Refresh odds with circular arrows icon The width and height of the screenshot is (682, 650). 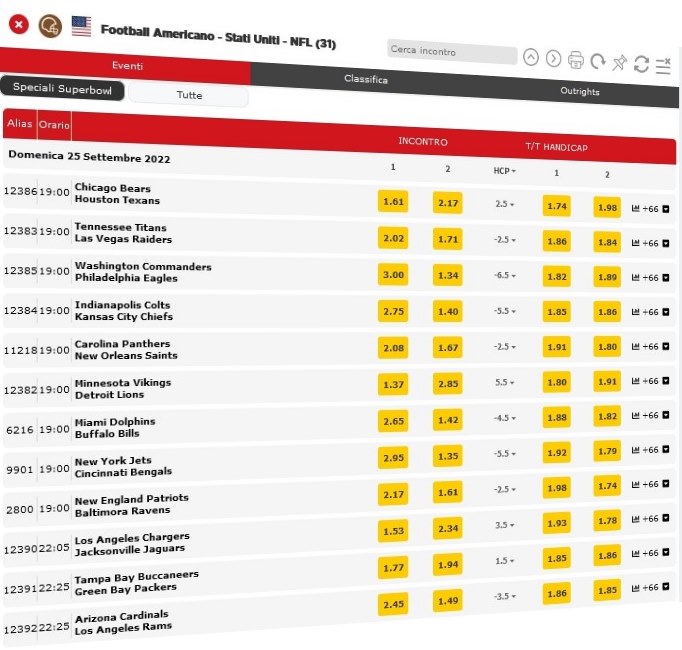click(x=641, y=64)
